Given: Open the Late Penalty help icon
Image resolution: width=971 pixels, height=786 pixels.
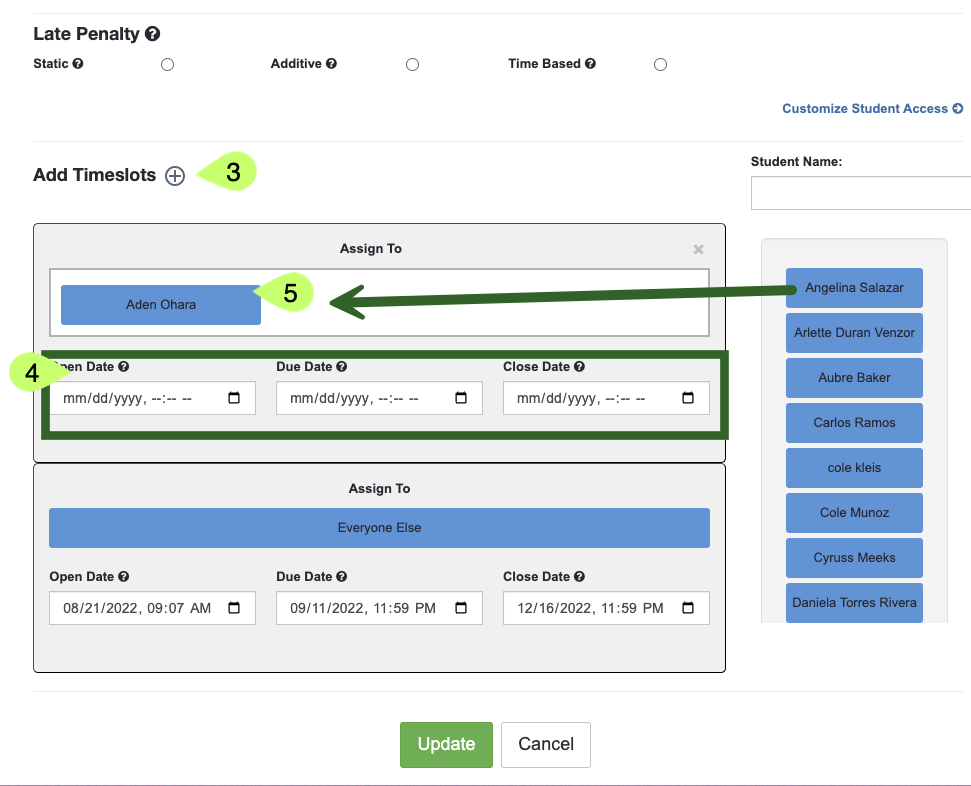Looking at the screenshot, I should (x=153, y=34).
